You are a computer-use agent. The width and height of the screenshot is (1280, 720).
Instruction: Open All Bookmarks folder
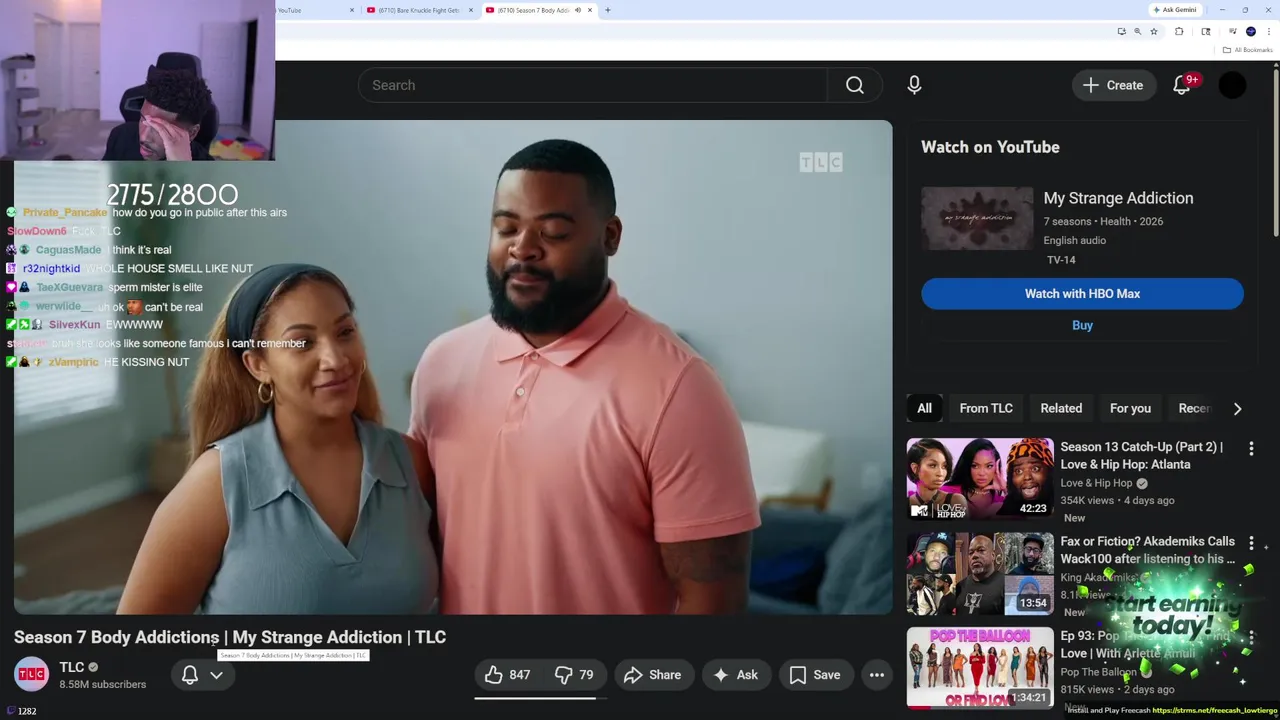[x=1247, y=50]
